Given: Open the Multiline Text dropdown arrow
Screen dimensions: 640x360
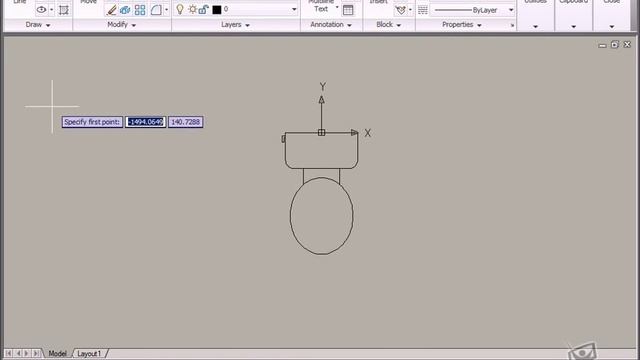Looking at the screenshot, I should (337, 7).
